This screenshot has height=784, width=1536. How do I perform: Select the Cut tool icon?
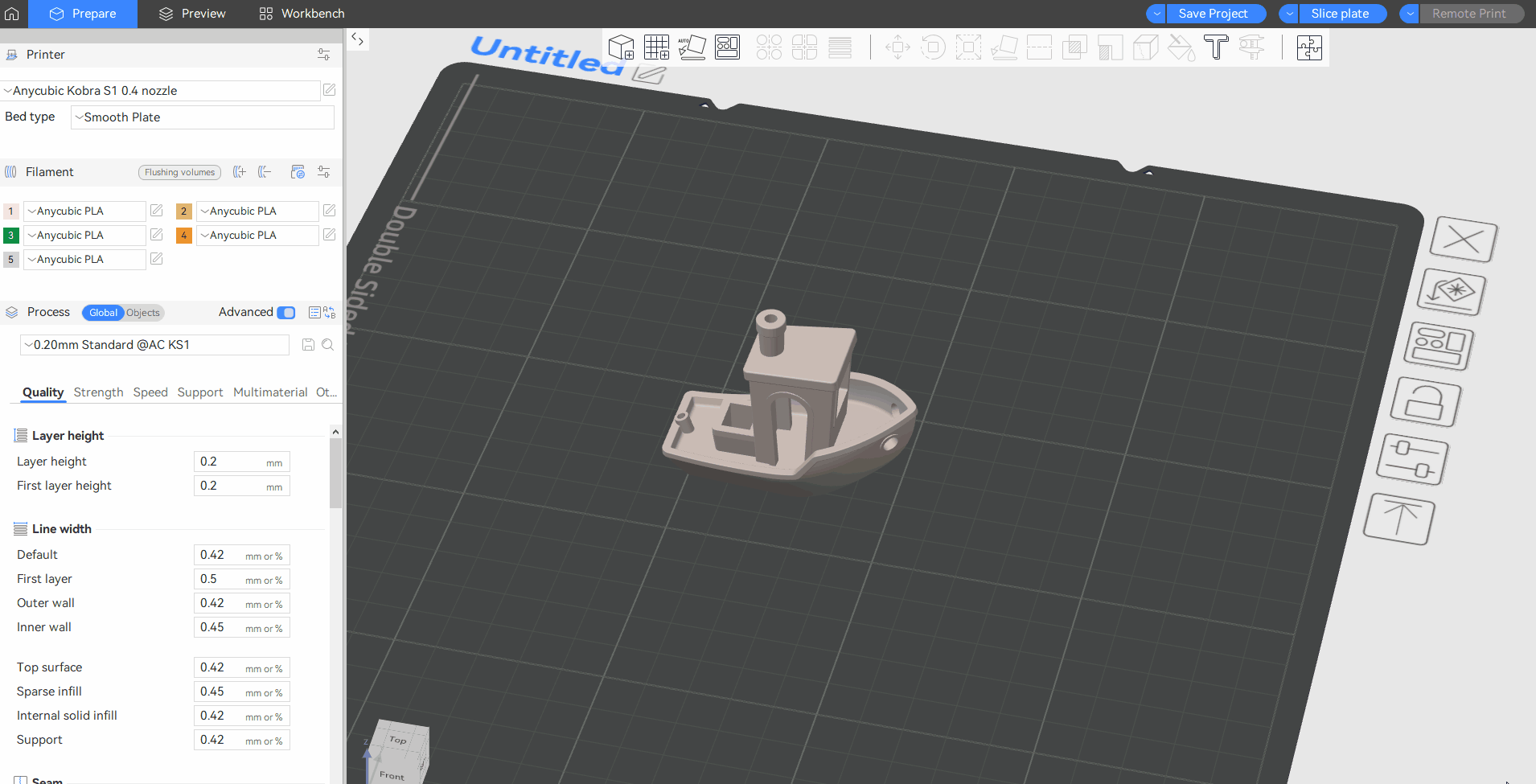[1039, 47]
